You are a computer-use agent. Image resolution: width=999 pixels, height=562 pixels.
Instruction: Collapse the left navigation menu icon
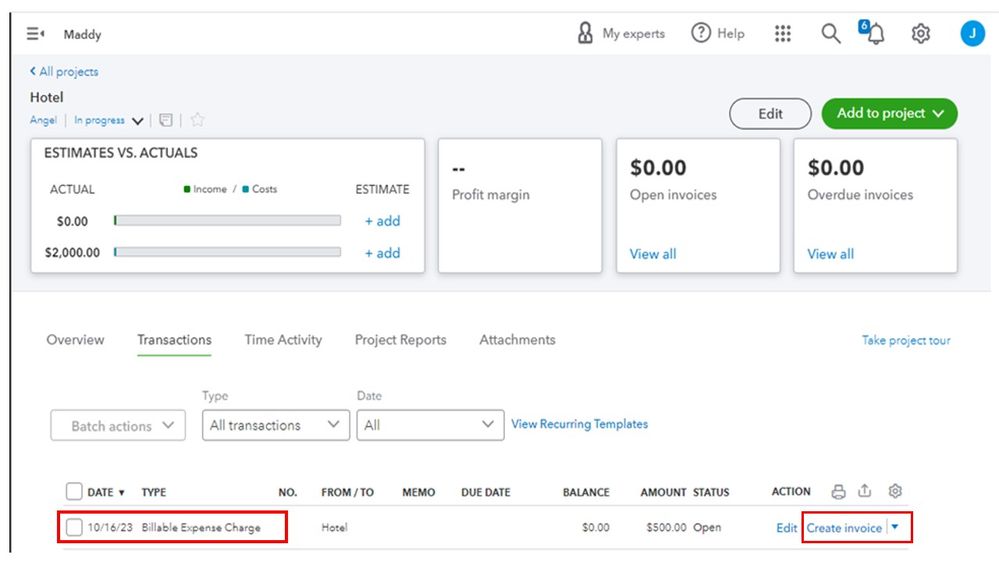pyautogui.click(x=35, y=34)
